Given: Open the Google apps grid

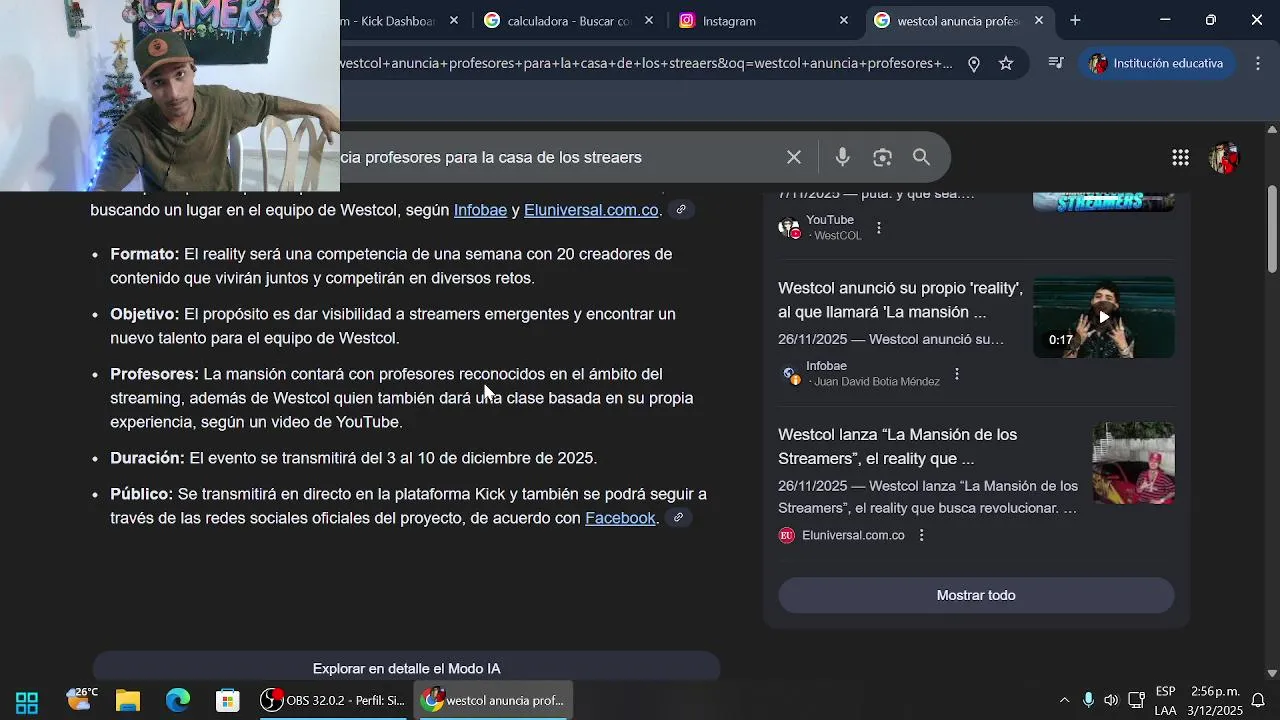Looking at the screenshot, I should pyautogui.click(x=1180, y=157).
